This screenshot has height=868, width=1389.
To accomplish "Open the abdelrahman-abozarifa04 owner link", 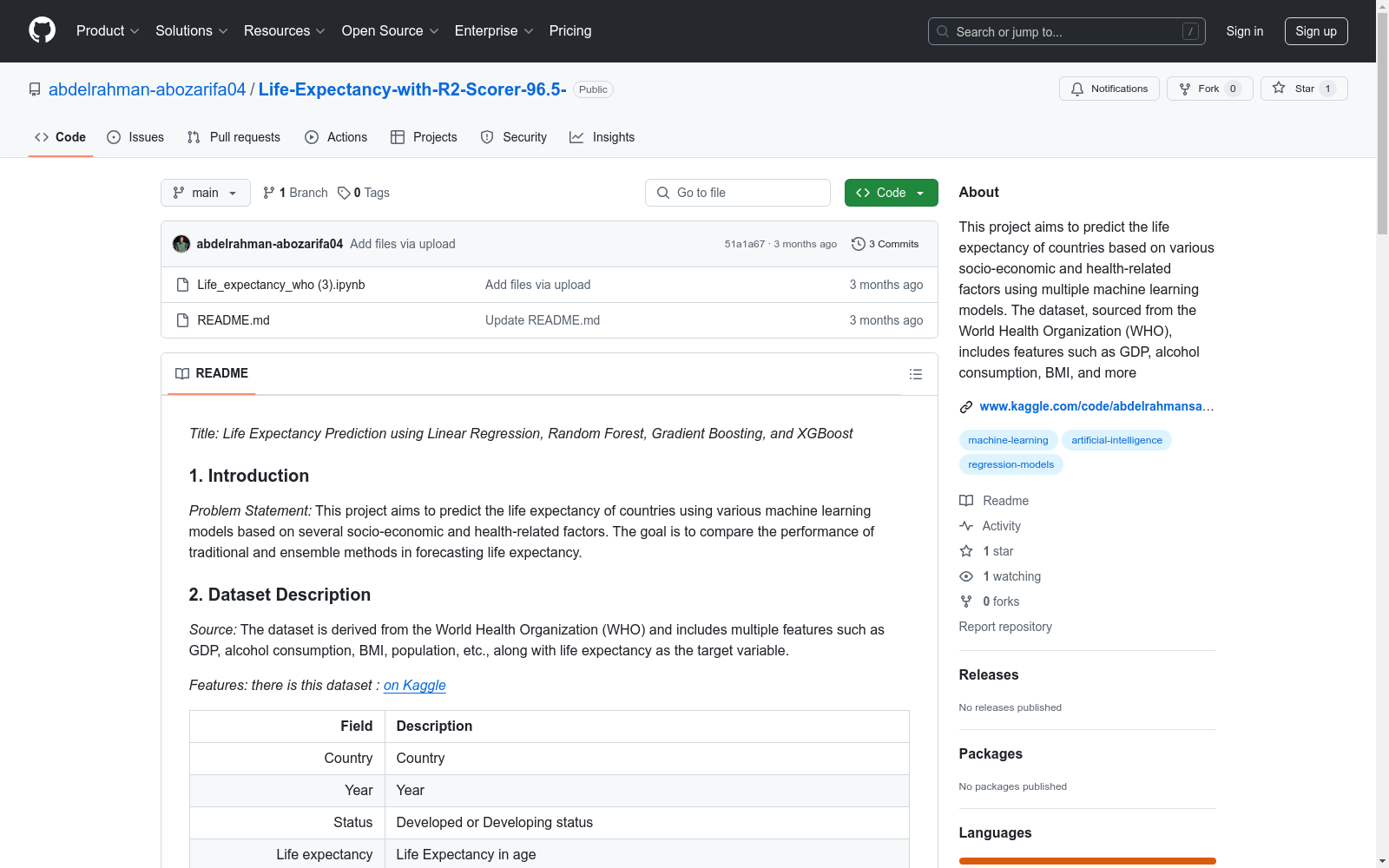I will (x=148, y=89).
